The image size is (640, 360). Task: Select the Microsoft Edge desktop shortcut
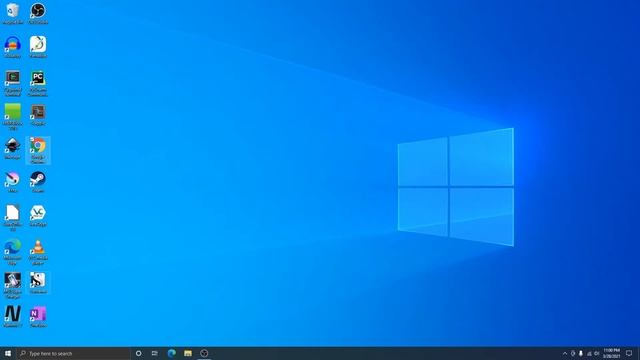(x=13, y=252)
